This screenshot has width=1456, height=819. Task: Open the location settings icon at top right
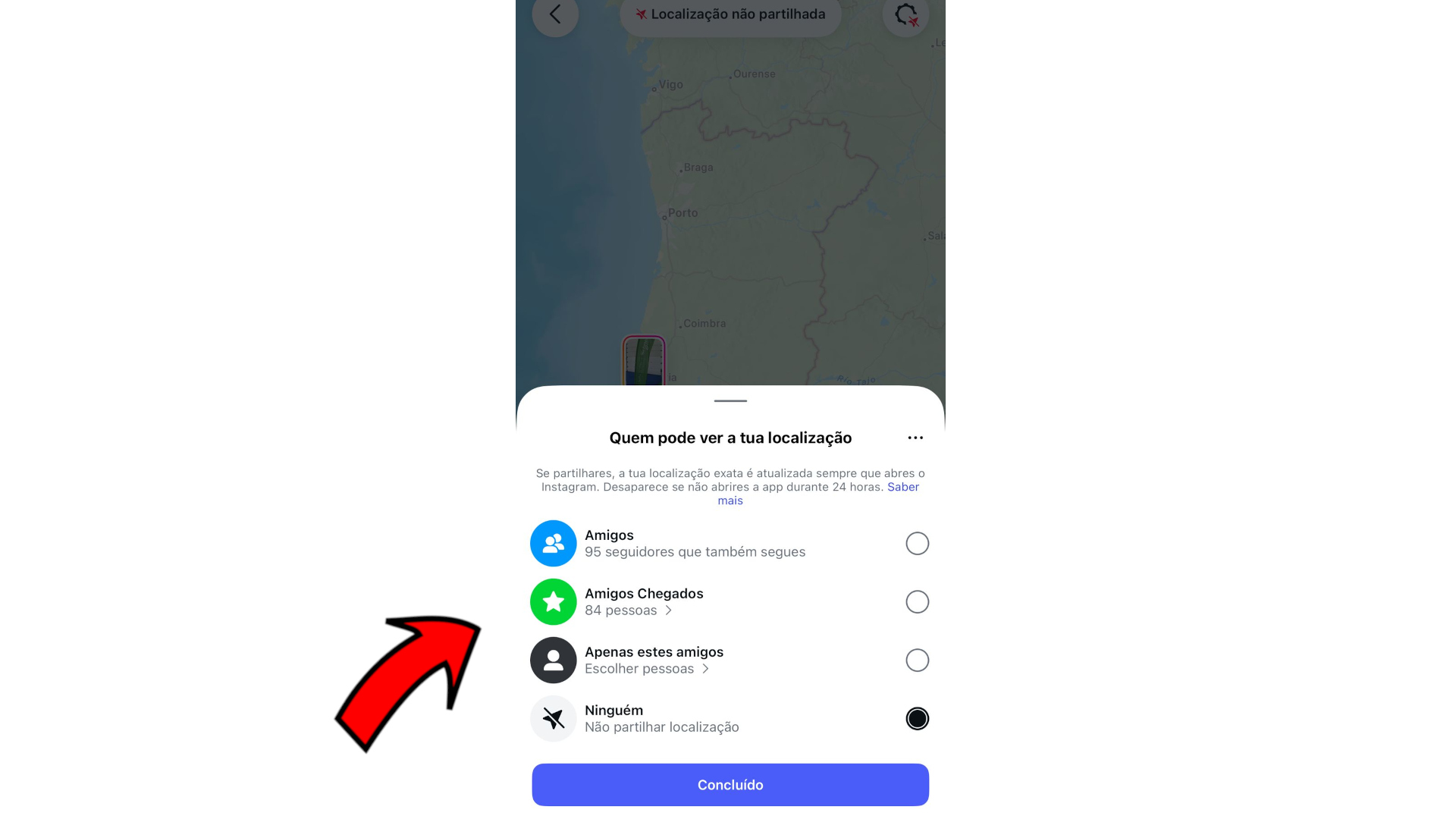click(x=905, y=14)
